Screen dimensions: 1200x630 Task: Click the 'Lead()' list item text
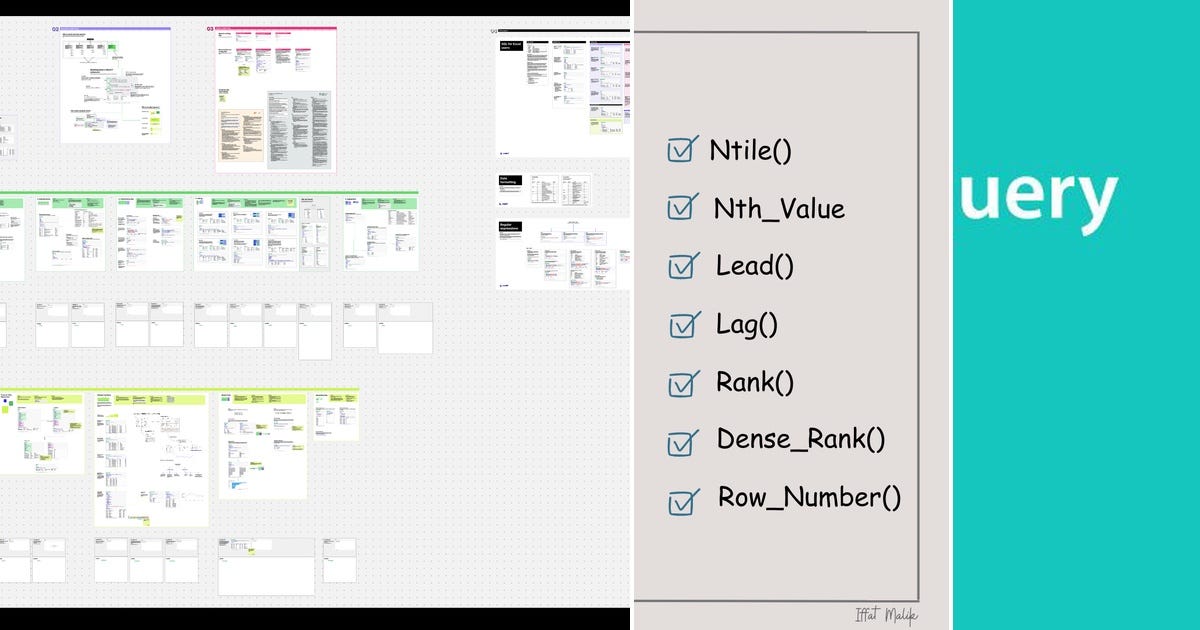[755, 266]
